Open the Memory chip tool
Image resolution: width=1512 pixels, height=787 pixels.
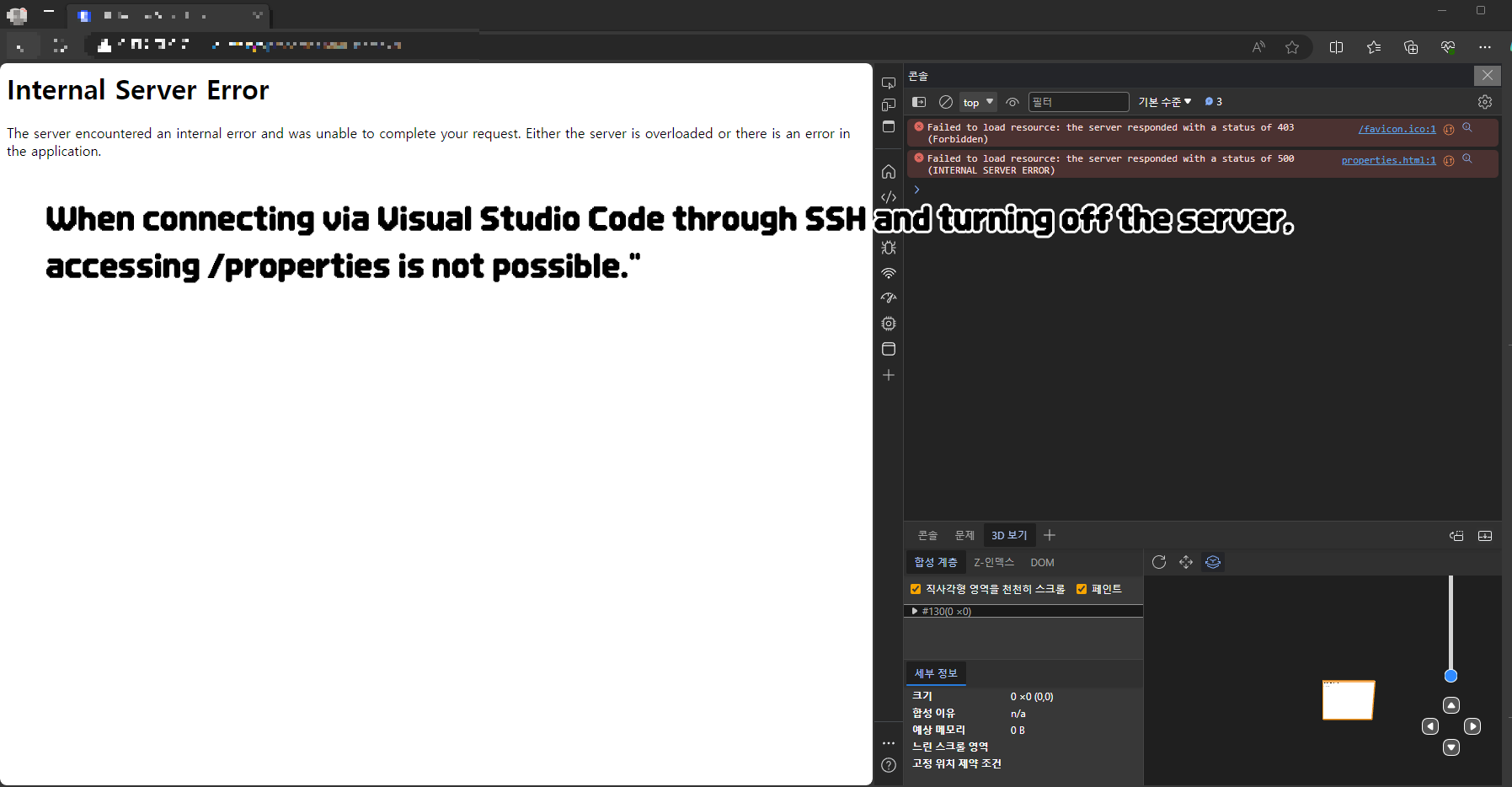click(888, 324)
